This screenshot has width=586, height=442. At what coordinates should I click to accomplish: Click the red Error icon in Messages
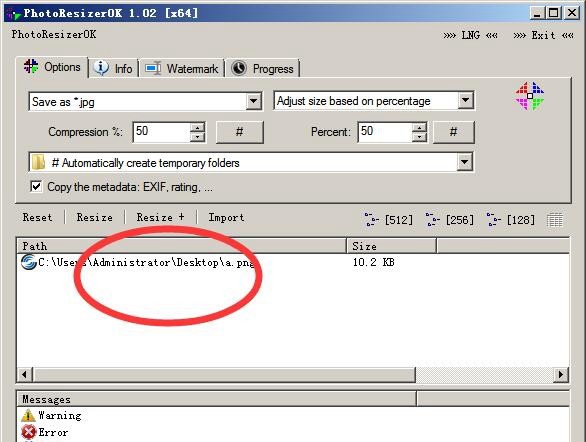(28, 432)
